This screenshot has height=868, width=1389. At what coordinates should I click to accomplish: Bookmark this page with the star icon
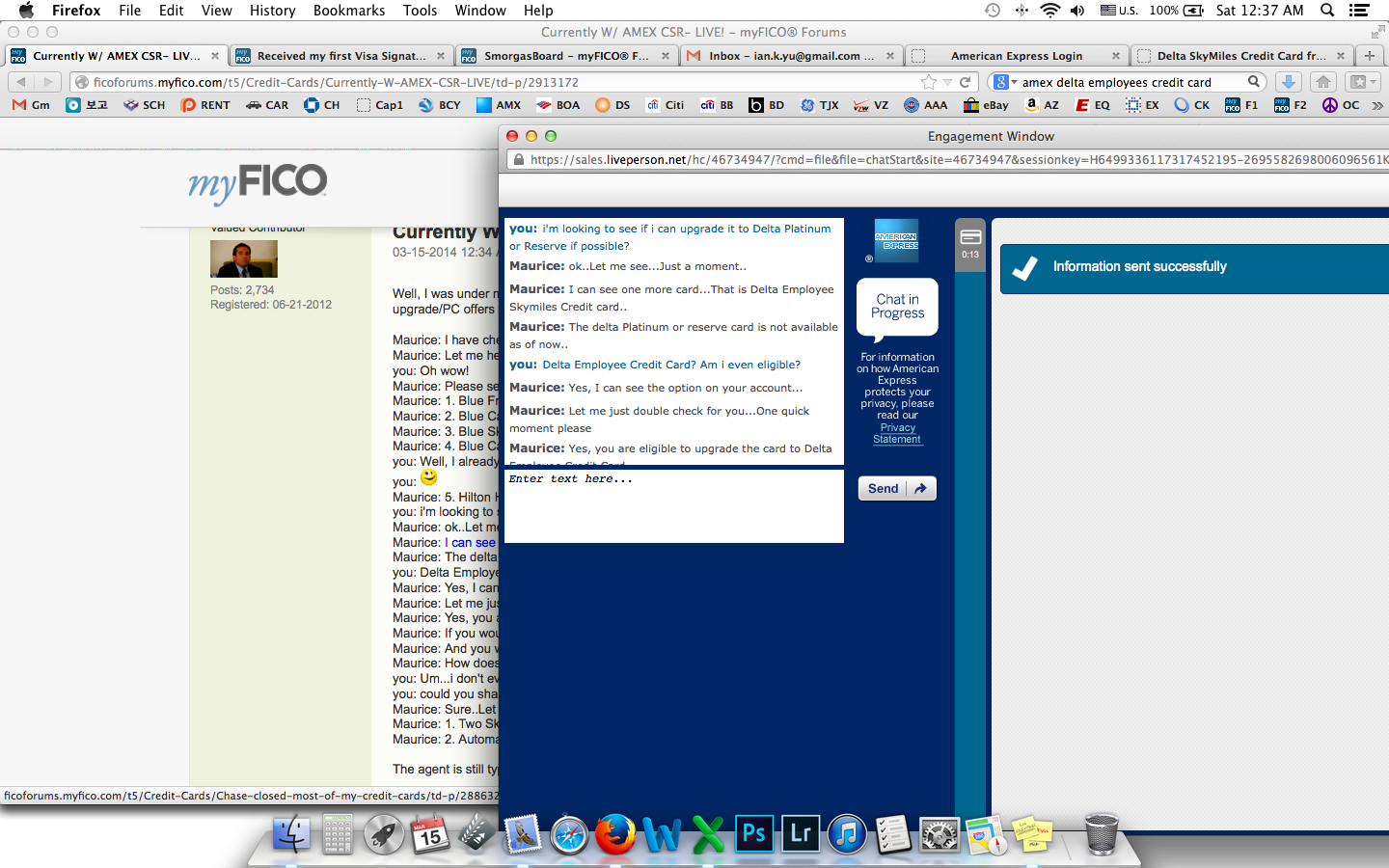[929, 82]
